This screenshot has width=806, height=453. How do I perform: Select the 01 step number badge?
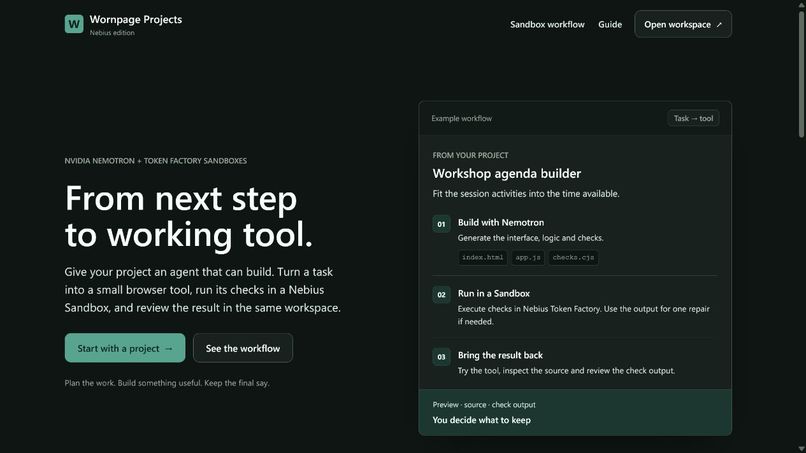441,224
